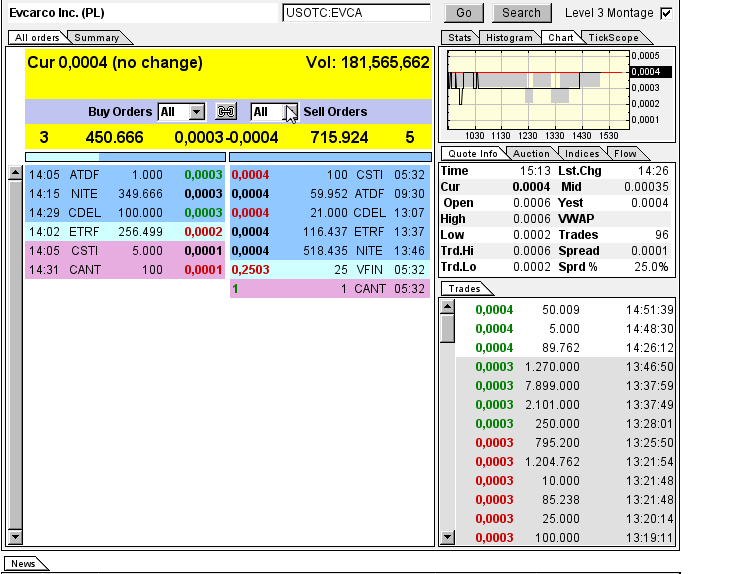Screen dimensions: 745x574
Task: Click the Trades count value 96
Action: (x=661, y=235)
